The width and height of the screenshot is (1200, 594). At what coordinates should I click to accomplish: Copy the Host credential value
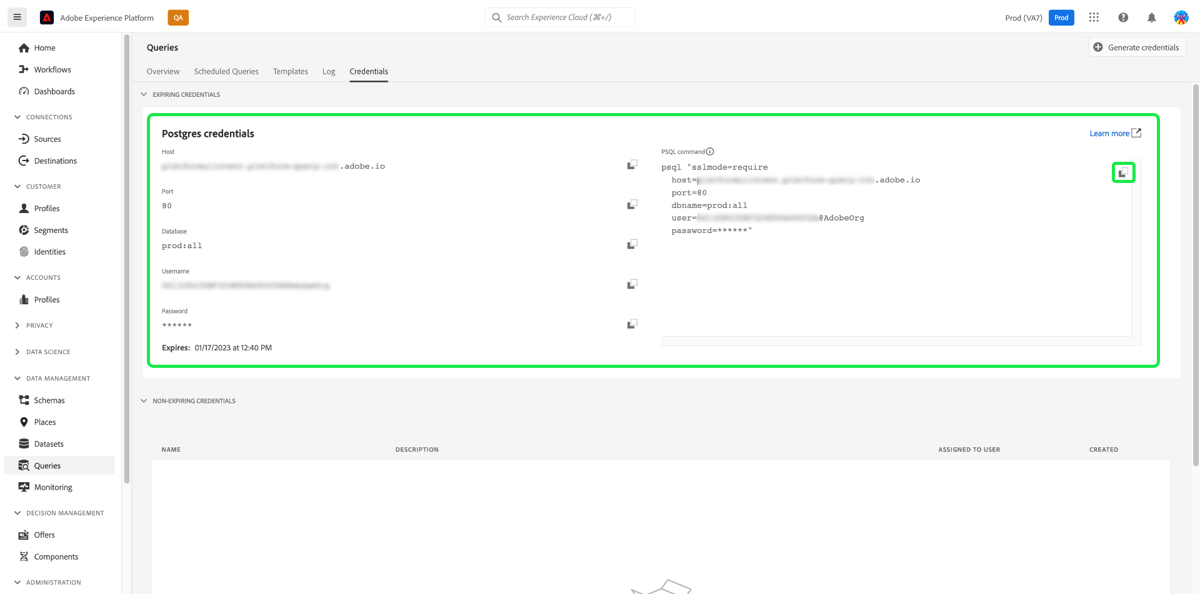[x=631, y=164]
